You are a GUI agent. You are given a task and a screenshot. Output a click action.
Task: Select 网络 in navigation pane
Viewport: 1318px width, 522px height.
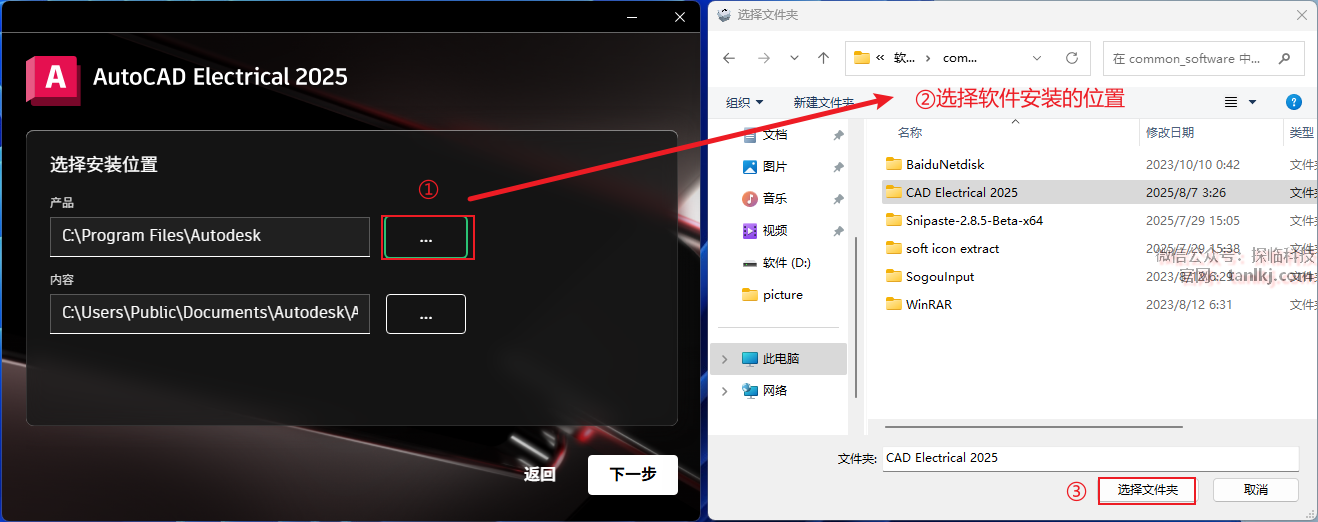coord(775,390)
